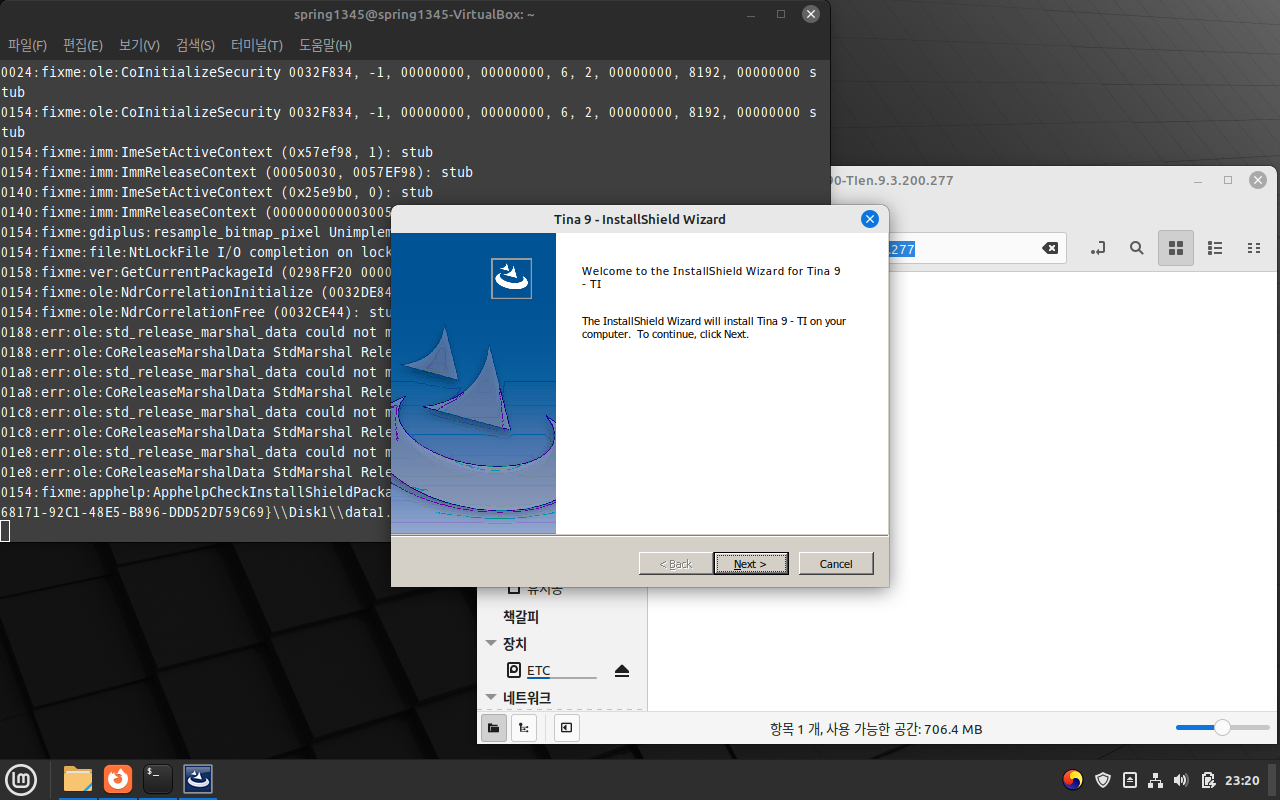Viewport: 1280px width, 800px height.
Task: Open the 23:20 clock calendar
Action: (1242, 780)
